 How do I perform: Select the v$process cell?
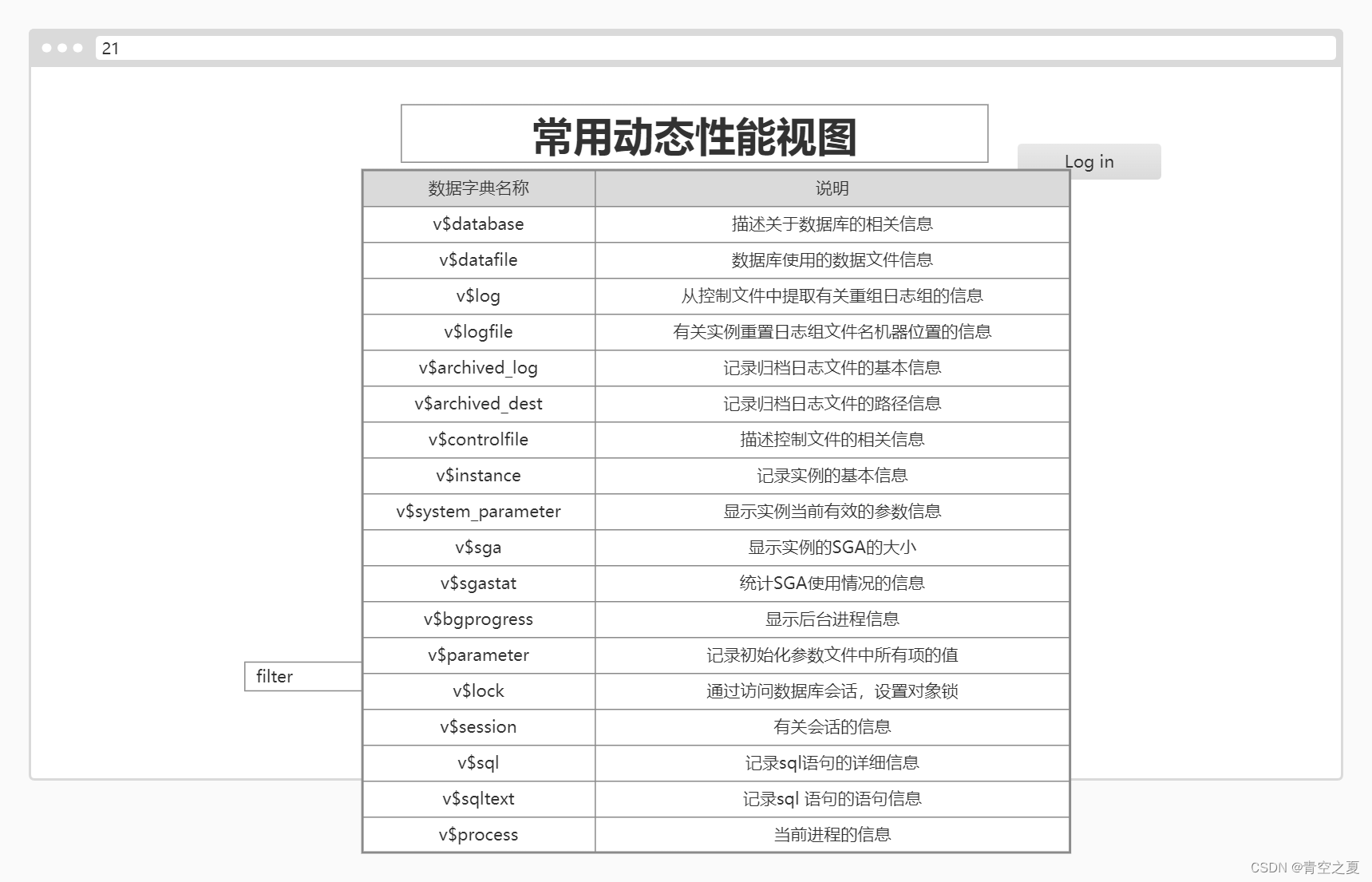(x=479, y=835)
